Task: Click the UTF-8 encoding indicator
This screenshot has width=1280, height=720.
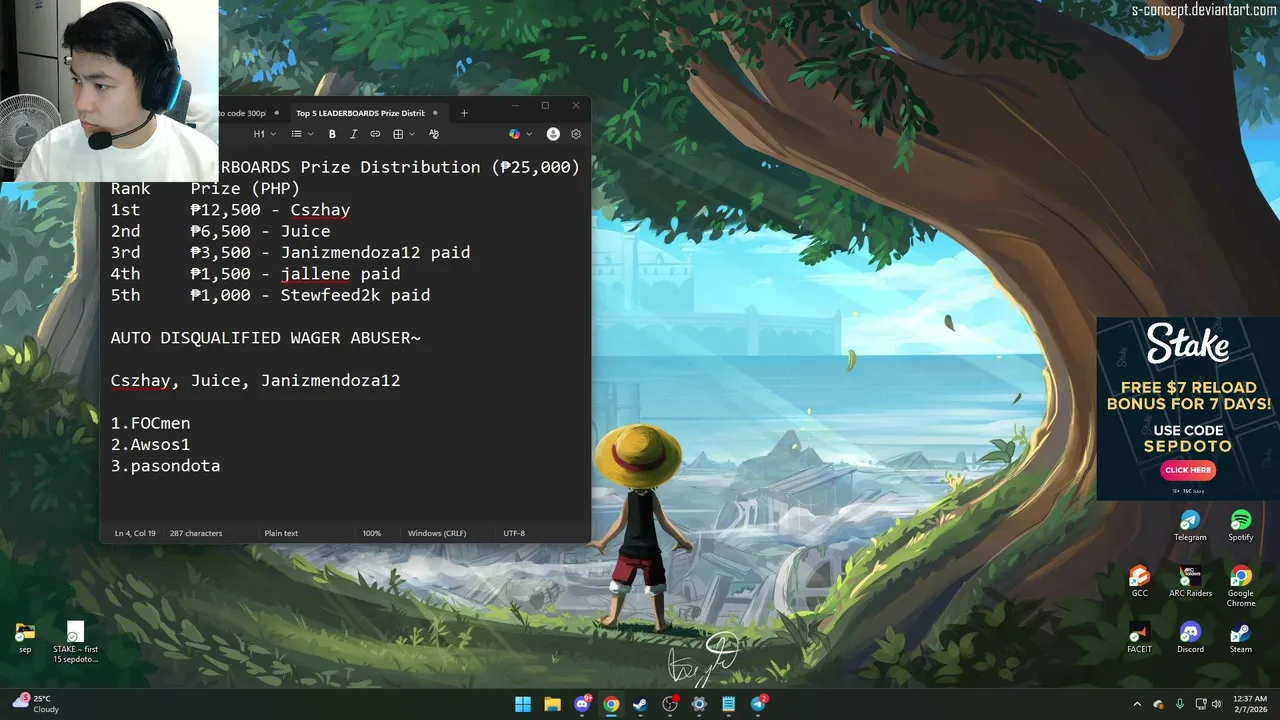Action: (514, 533)
